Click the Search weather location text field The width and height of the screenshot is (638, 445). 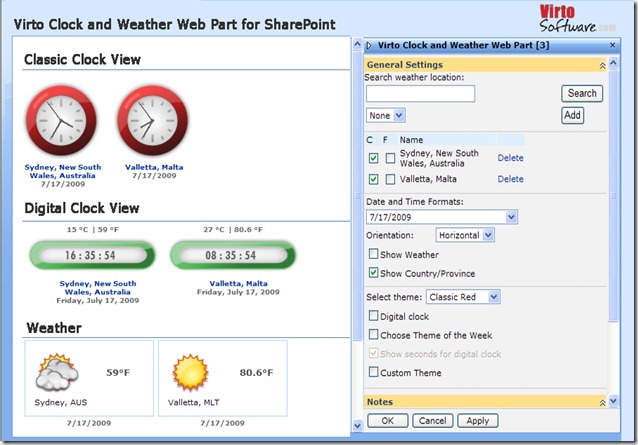tap(420, 94)
